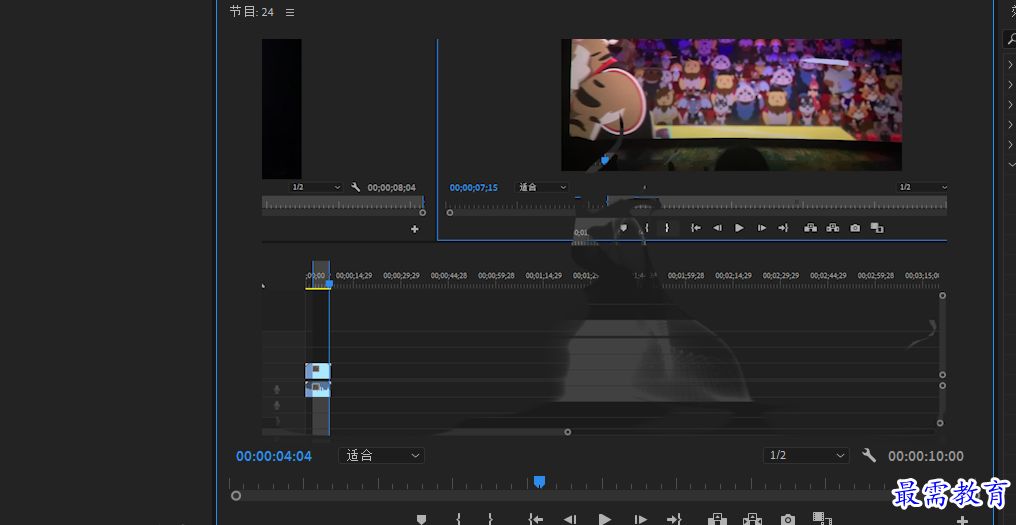Click small step-back button in recorded preview
Image resolution: width=1016 pixels, height=525 pixels.
tap(717, 228)
